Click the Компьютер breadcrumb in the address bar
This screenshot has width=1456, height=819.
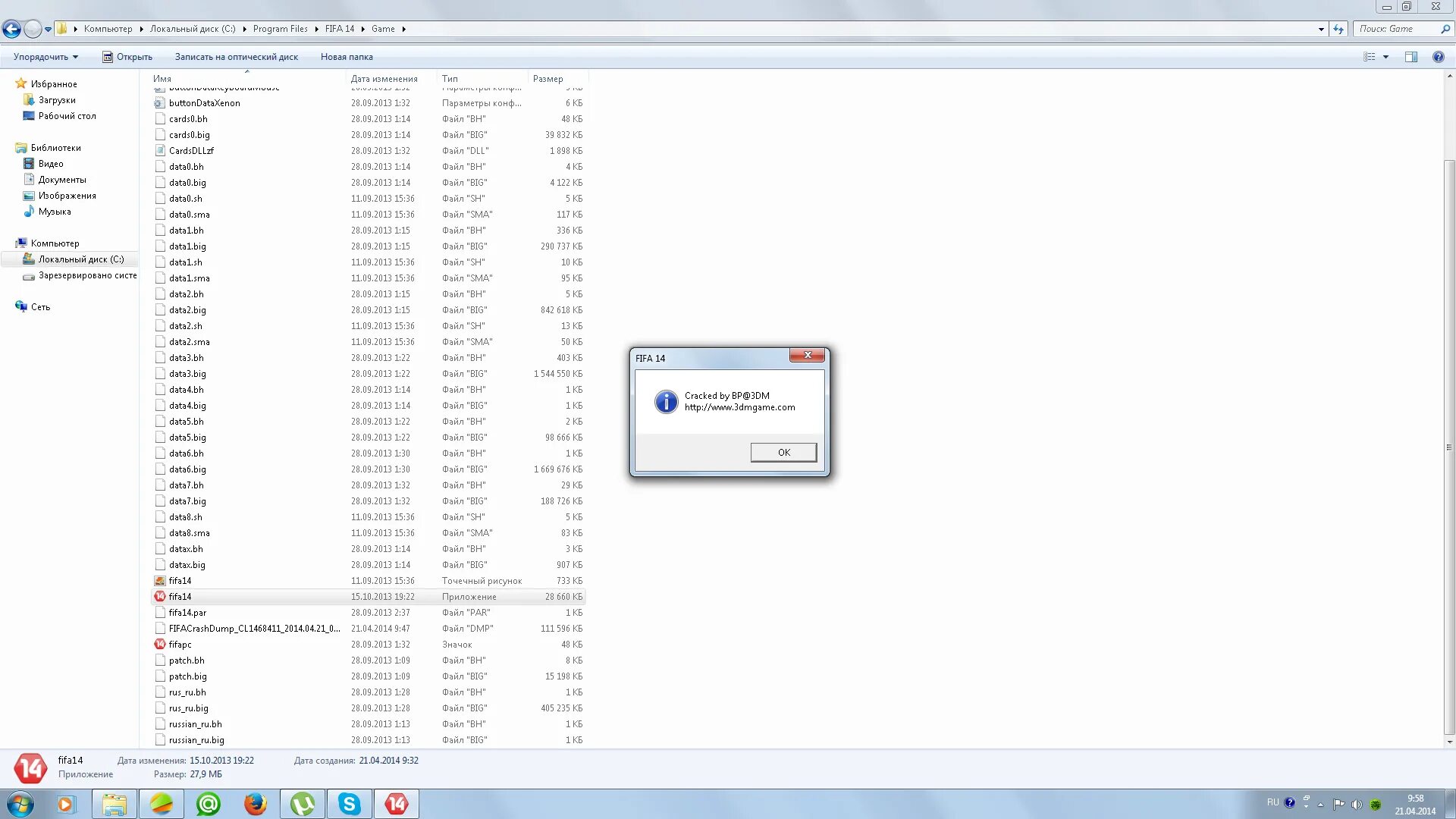108,29
